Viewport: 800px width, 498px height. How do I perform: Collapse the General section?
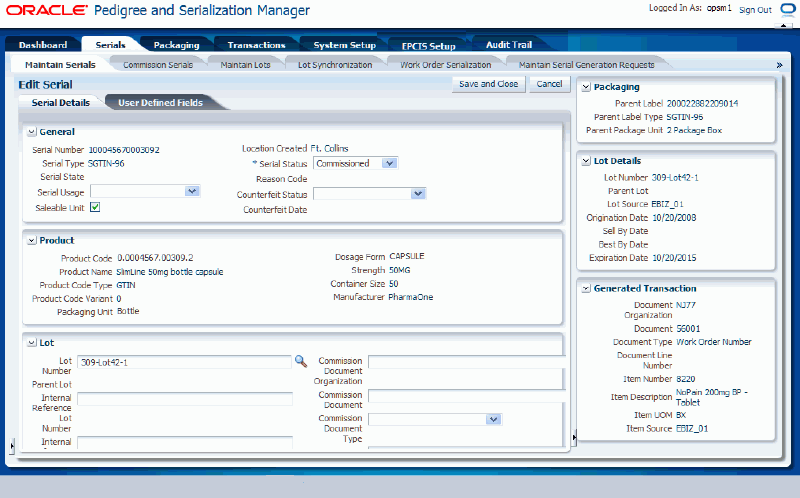pyautogui.click(x=32, y=132)
